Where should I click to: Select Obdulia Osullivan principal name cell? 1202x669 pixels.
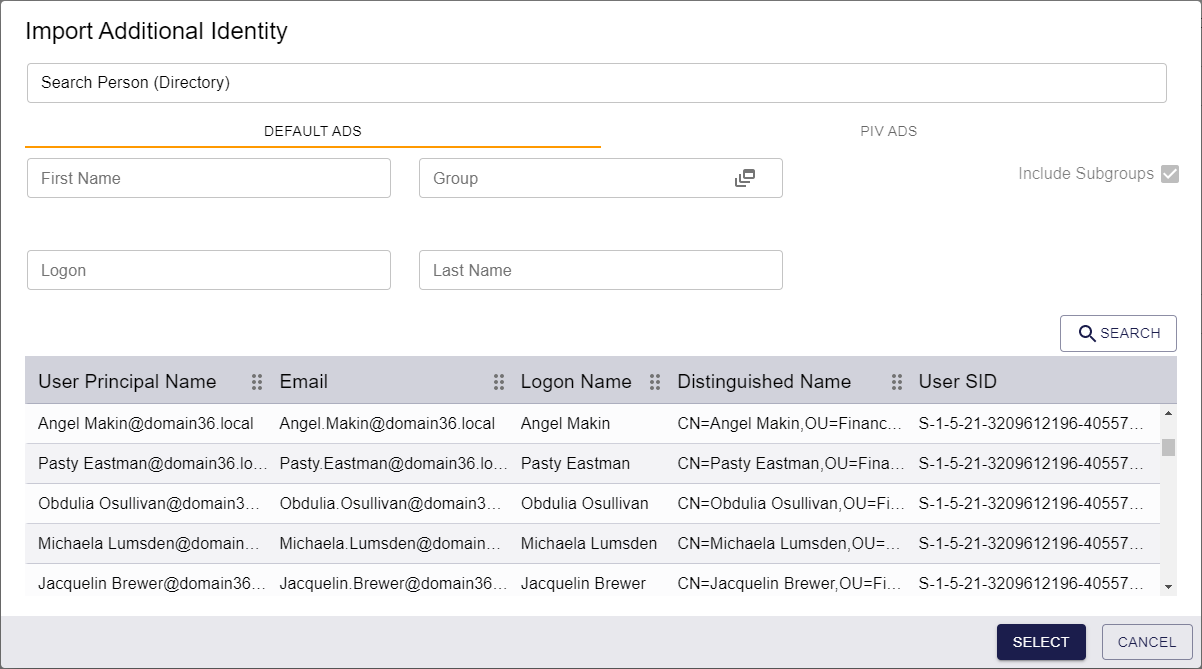pos(149,504)
